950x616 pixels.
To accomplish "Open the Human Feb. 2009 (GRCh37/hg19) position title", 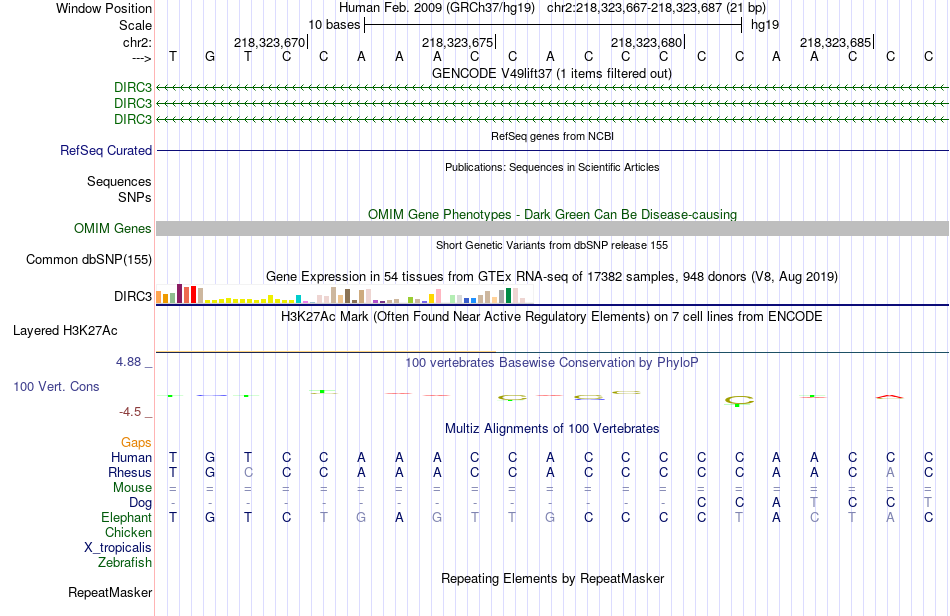I will point(437,8).
